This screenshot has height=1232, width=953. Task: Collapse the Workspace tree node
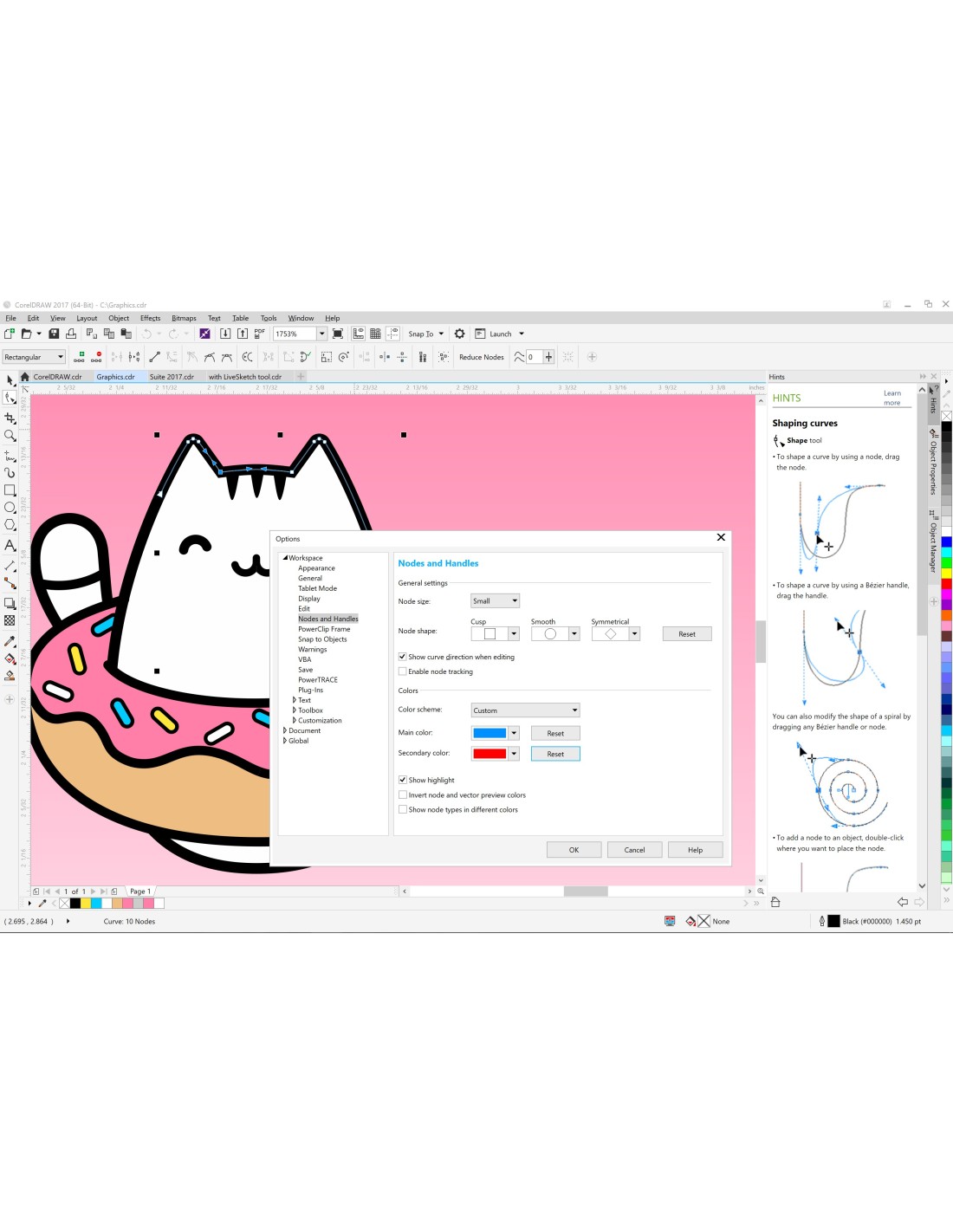(x=285, y=558)
